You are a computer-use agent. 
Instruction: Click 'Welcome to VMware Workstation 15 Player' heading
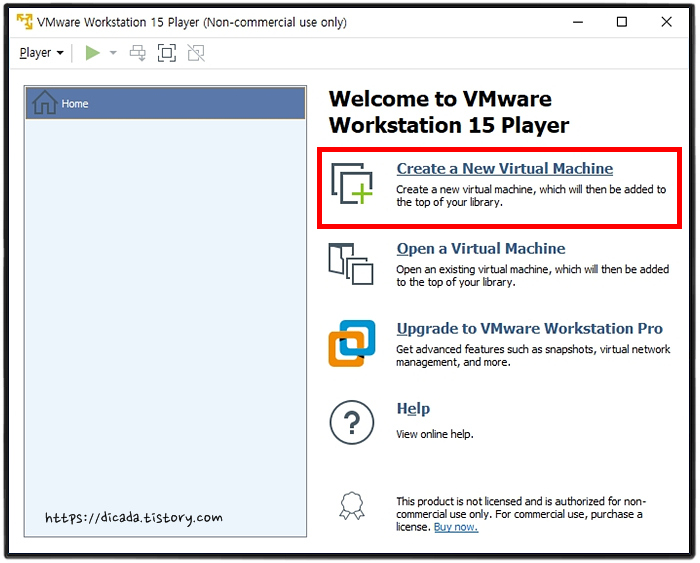(x=449, y=112)
